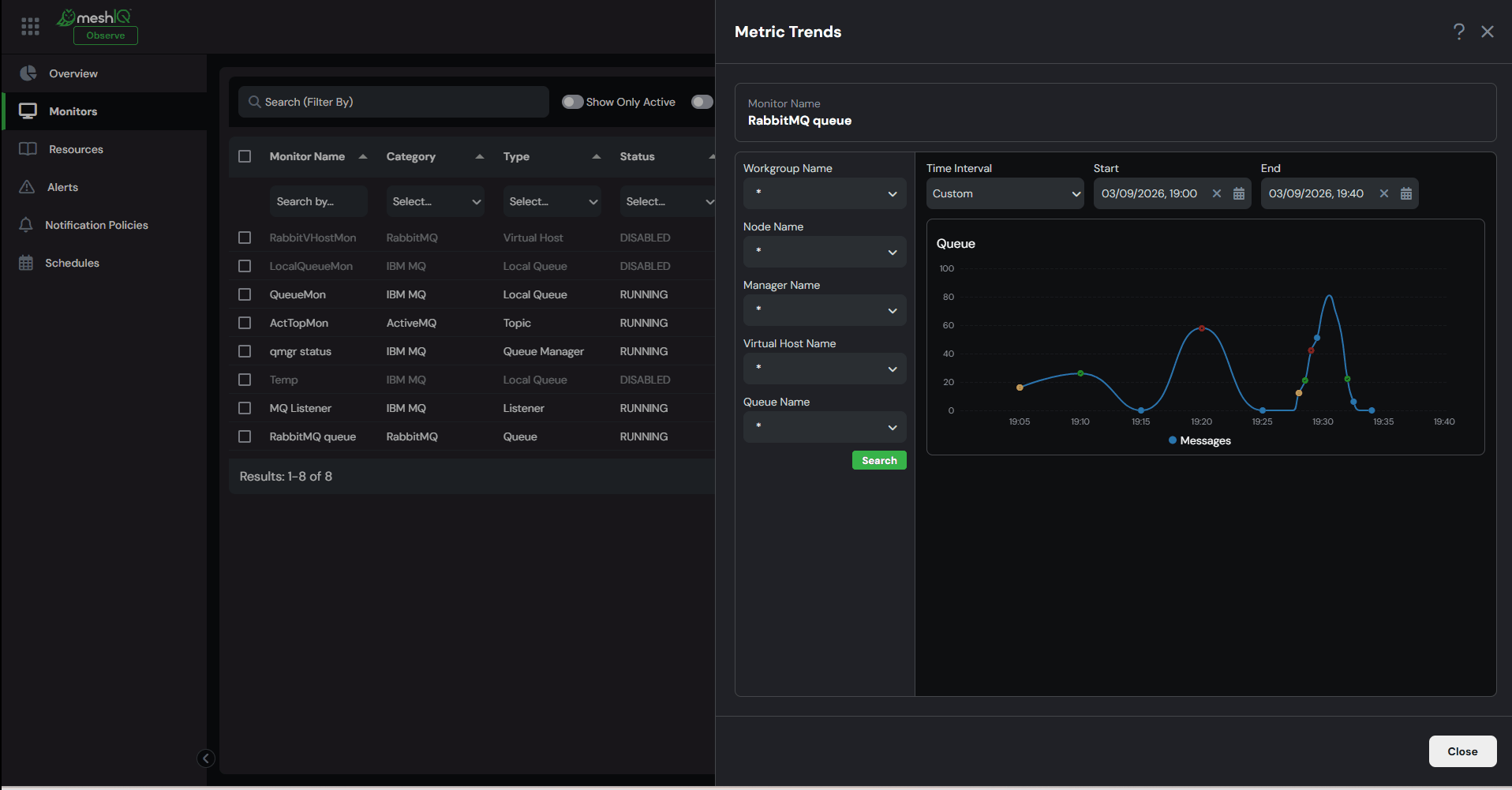1512x790 pixels.
Task: Focus the Search (Filter By) field
Action: coord(394,102)
